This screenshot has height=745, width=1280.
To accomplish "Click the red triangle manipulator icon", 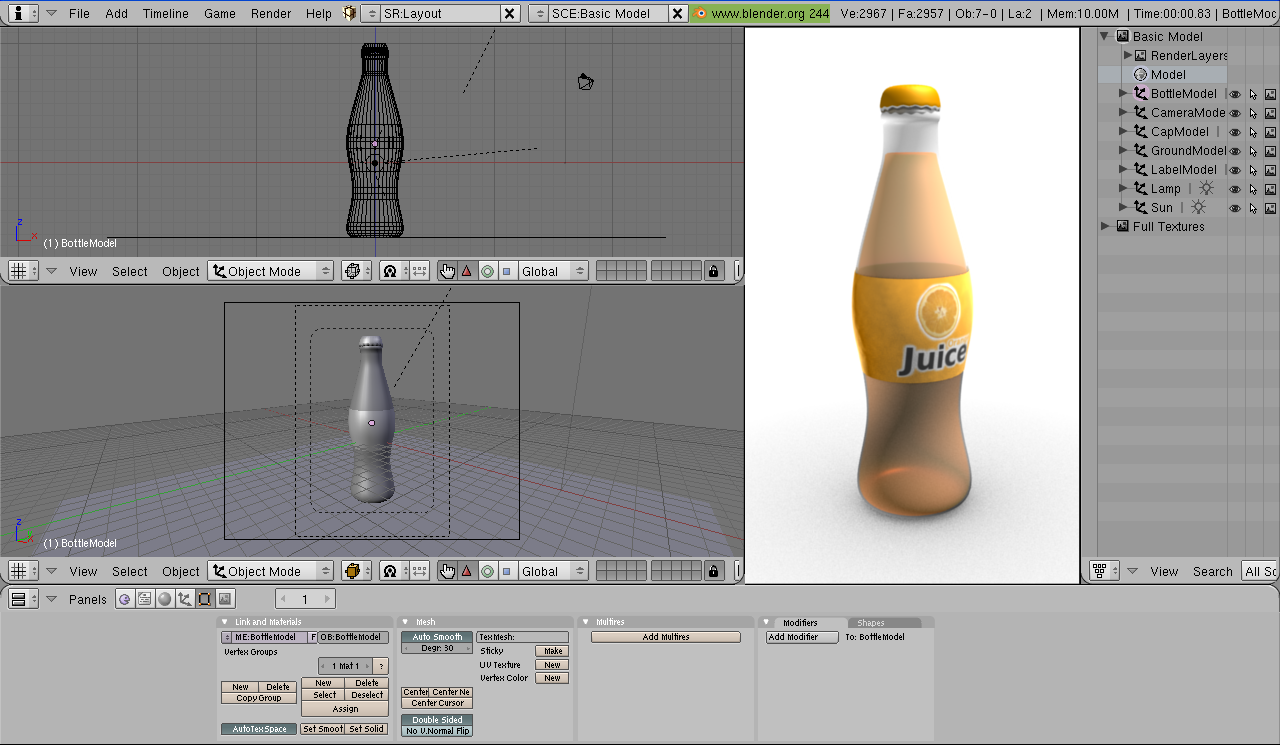I will point(466,271).
